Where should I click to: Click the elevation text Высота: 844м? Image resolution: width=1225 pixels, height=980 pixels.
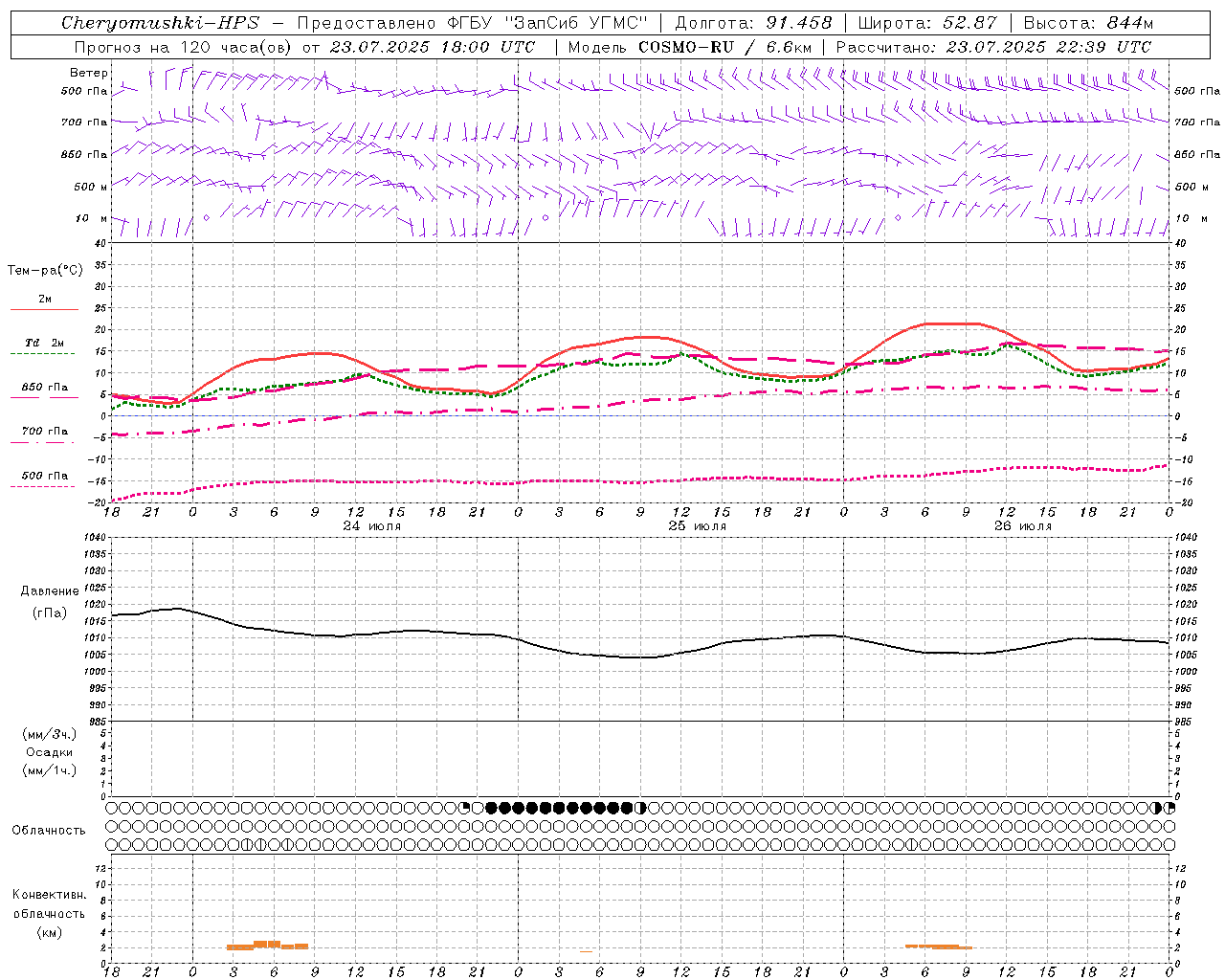click(1089, 23)
